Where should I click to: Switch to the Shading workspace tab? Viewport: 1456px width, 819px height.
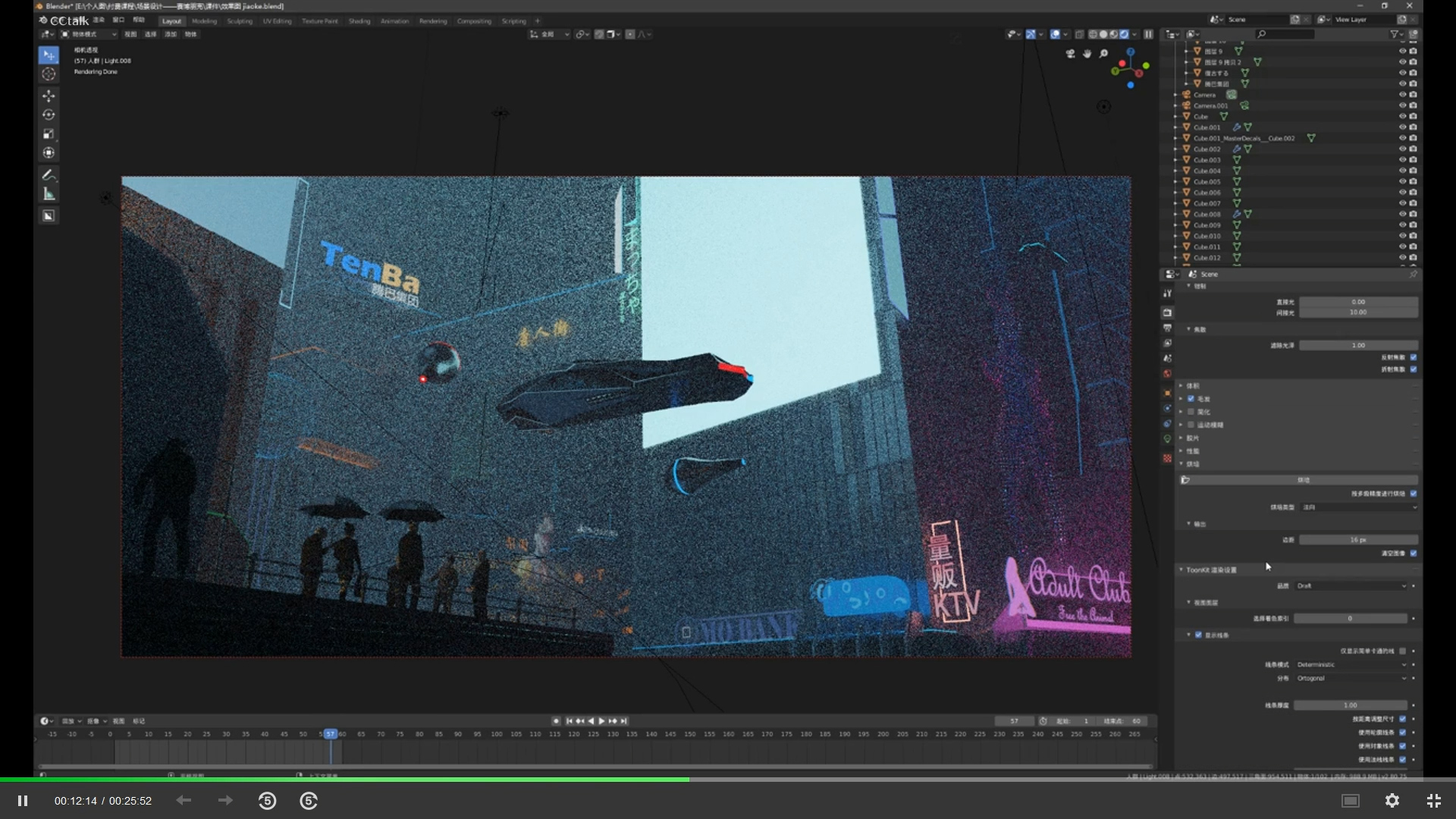pyautogui.click(x=359, y=21)
